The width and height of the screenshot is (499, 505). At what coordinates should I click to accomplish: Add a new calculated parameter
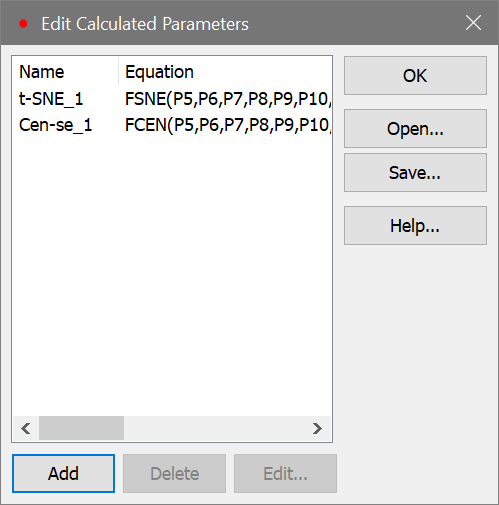click(x=63, y=473)
